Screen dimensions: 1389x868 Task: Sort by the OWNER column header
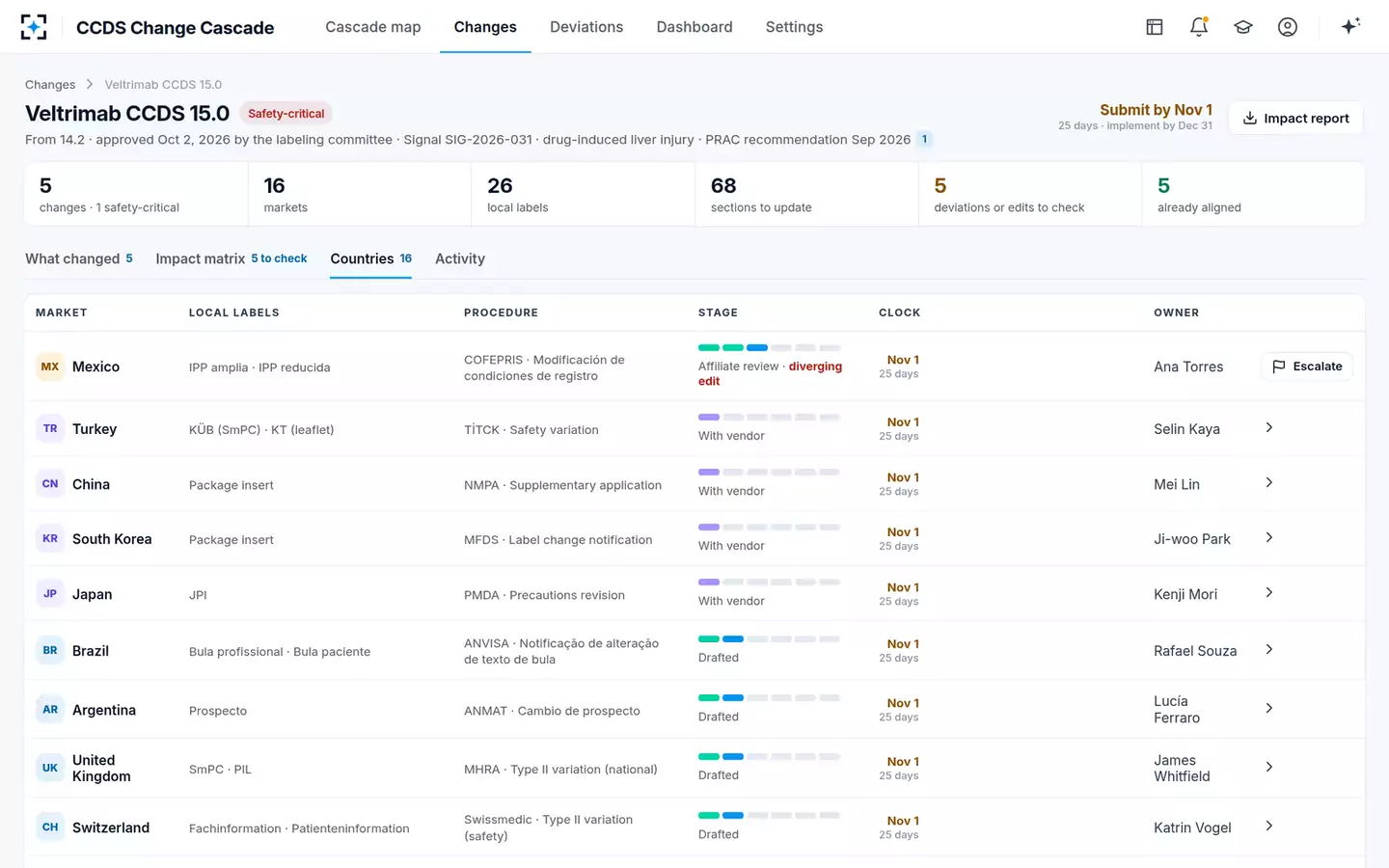1176,312
